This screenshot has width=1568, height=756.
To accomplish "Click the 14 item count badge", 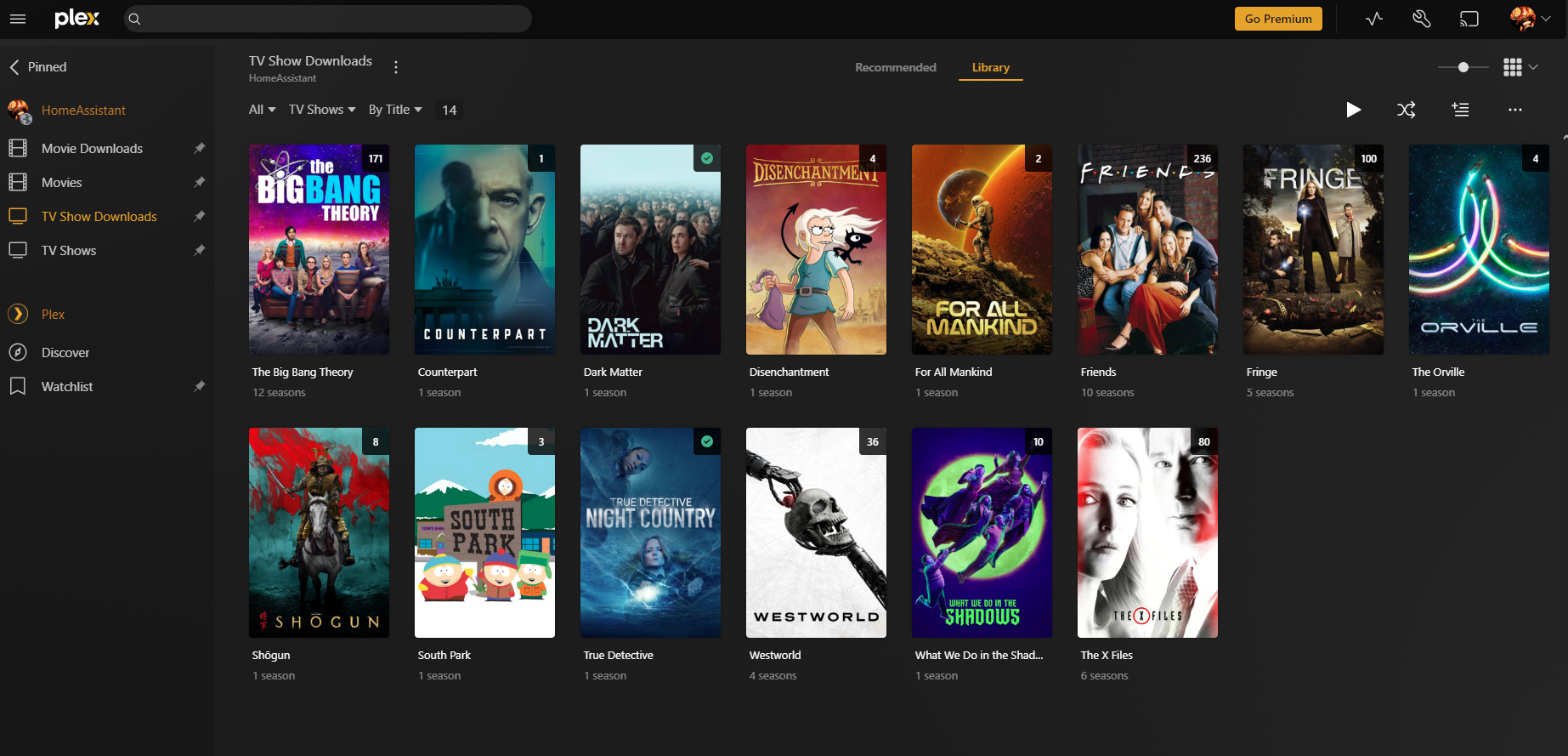I will [450, 110].
